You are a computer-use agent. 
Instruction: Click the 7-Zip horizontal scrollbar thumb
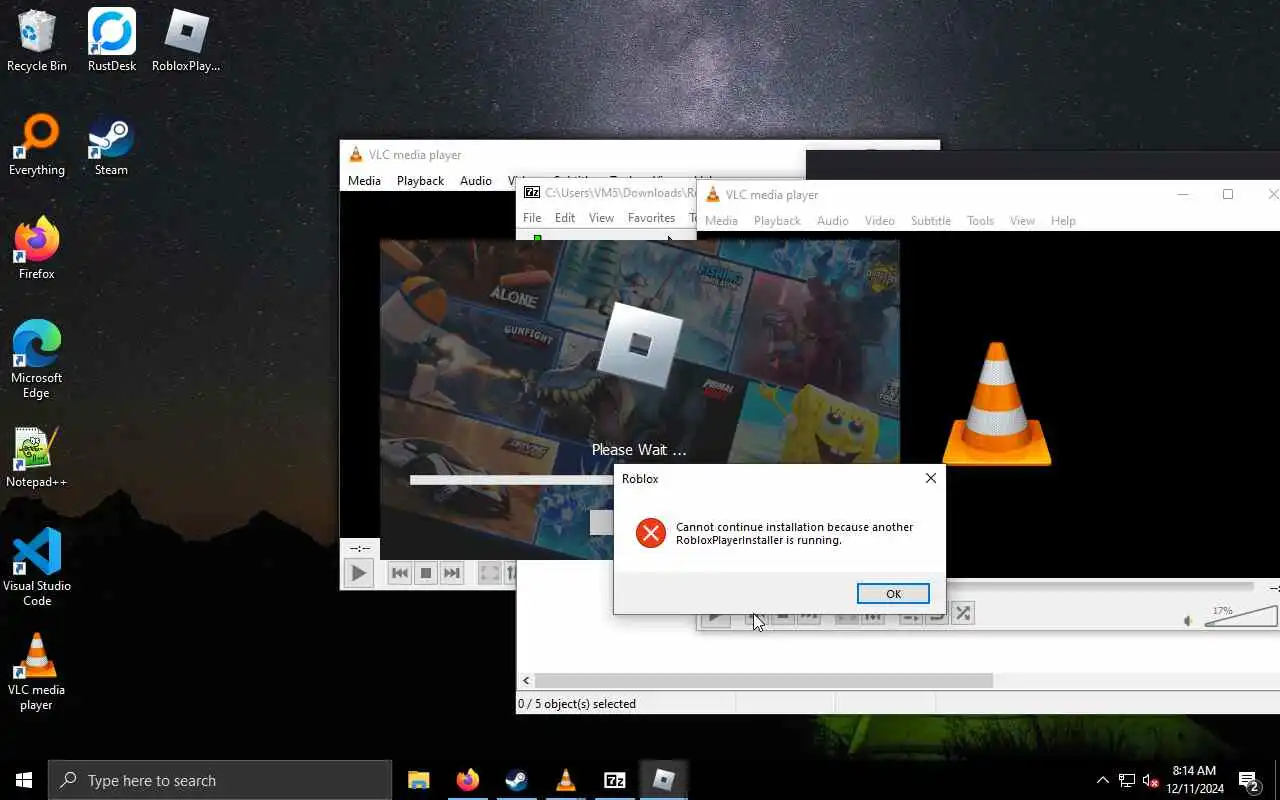764,681
